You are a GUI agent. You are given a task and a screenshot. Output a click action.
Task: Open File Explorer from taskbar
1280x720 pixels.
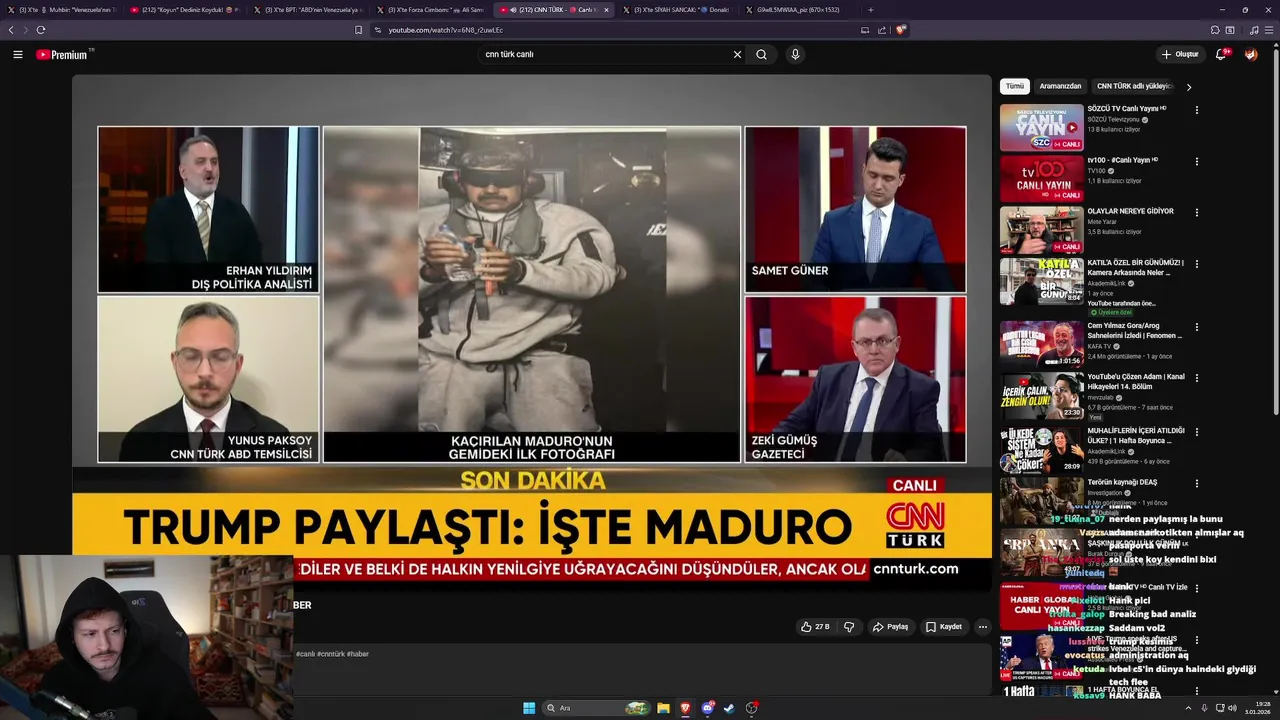click(663, 708)
